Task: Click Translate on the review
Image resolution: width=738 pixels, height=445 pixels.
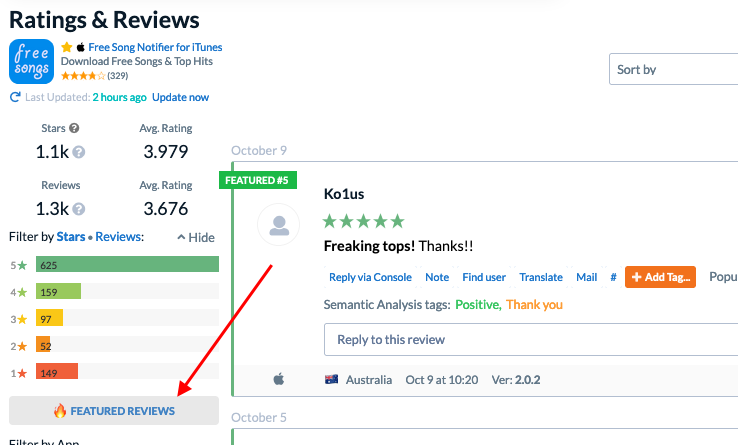Action: pos(541,277)
